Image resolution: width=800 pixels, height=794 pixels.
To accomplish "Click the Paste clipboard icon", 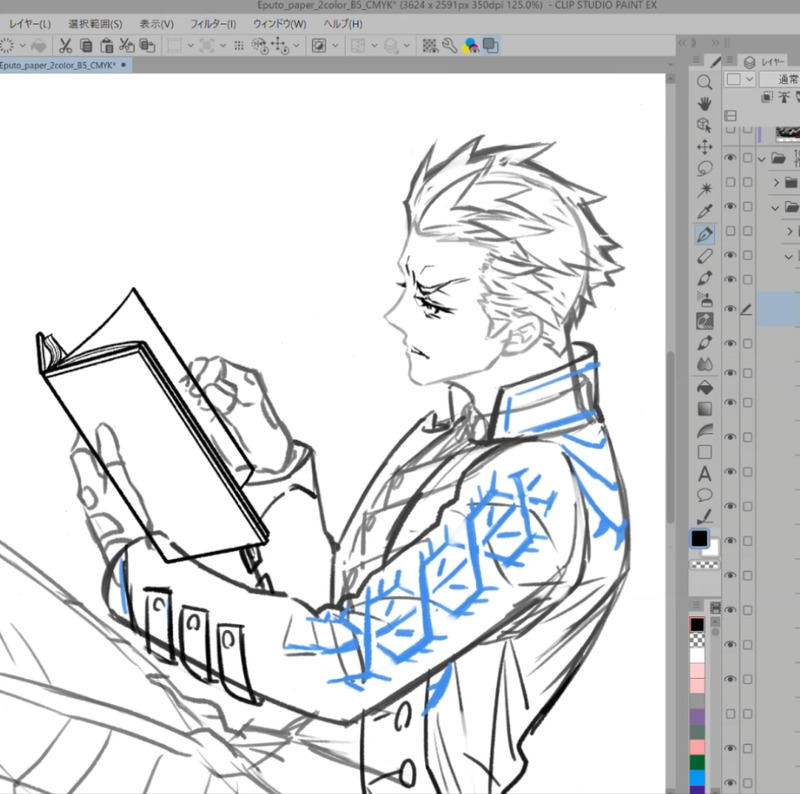I will (107, 46).
